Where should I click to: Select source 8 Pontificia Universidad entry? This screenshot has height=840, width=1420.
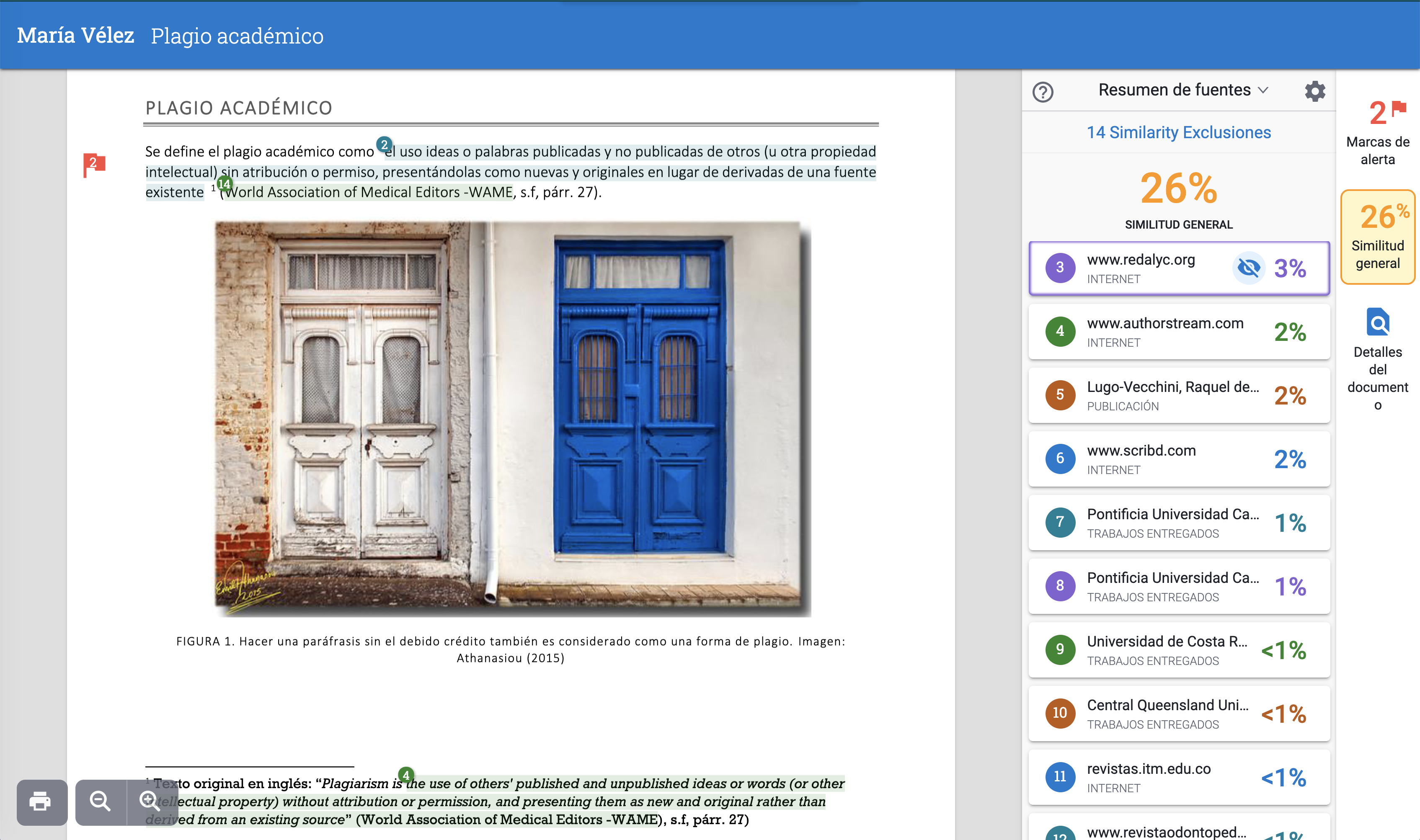click(x=1179, y=586)
